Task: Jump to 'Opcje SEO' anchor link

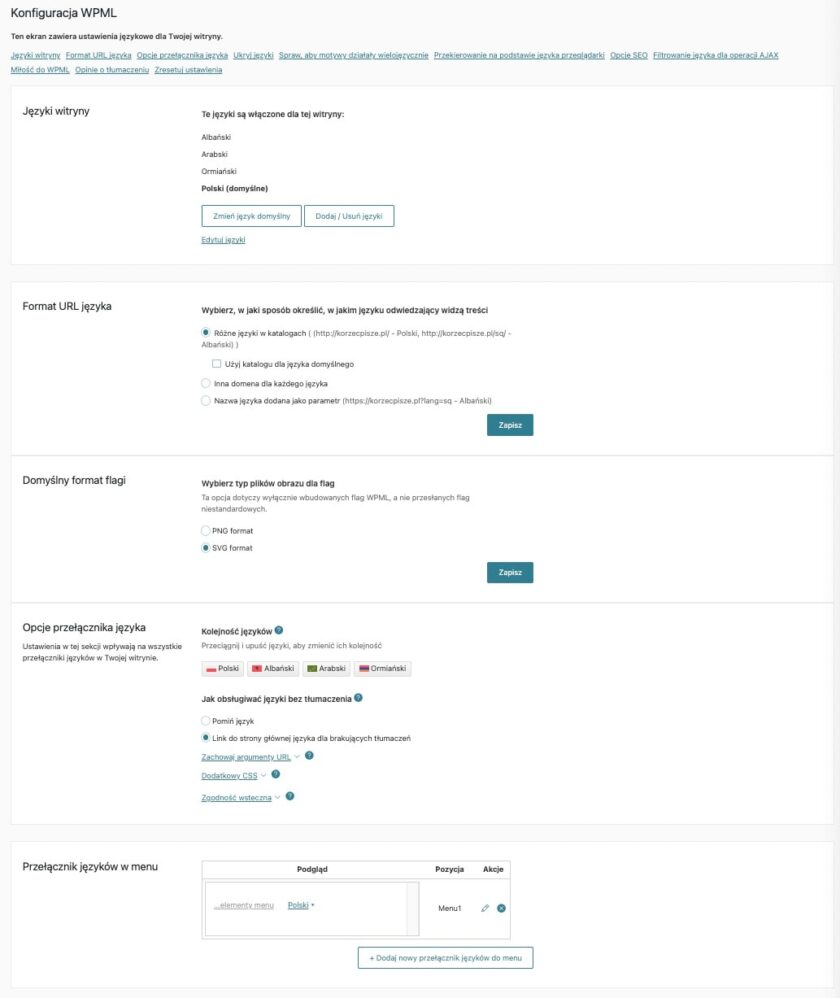Action: pyautogui.click(x=628, y=55)
